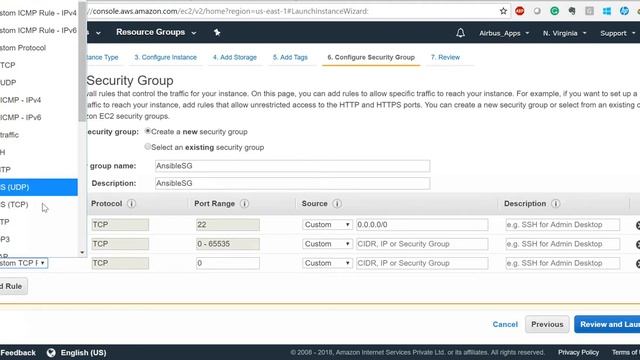Open Airbus_Apps account menu
Image resolution: width=640 pixels, height=360 pixels.
(x=504, y=33)
